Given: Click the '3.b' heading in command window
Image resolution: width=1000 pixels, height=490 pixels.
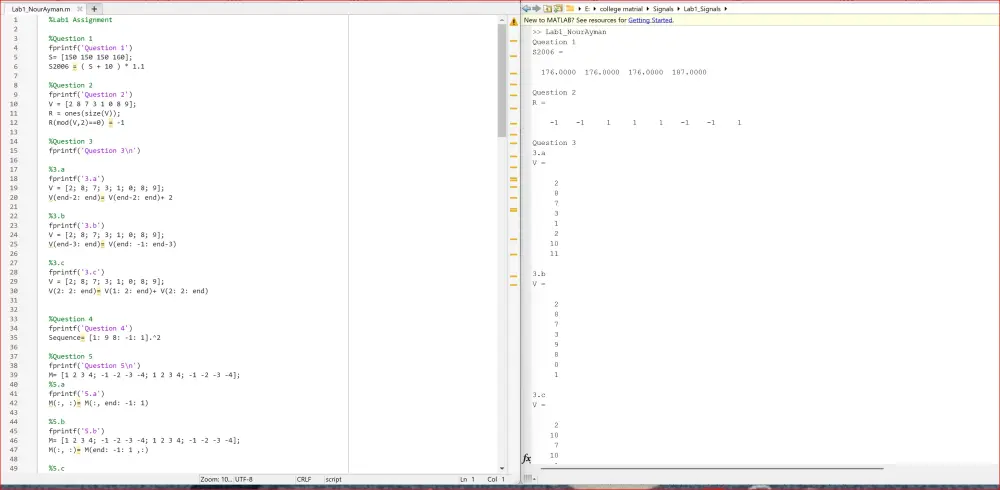Looking at the screenshot, I should (x=539, y=274).
